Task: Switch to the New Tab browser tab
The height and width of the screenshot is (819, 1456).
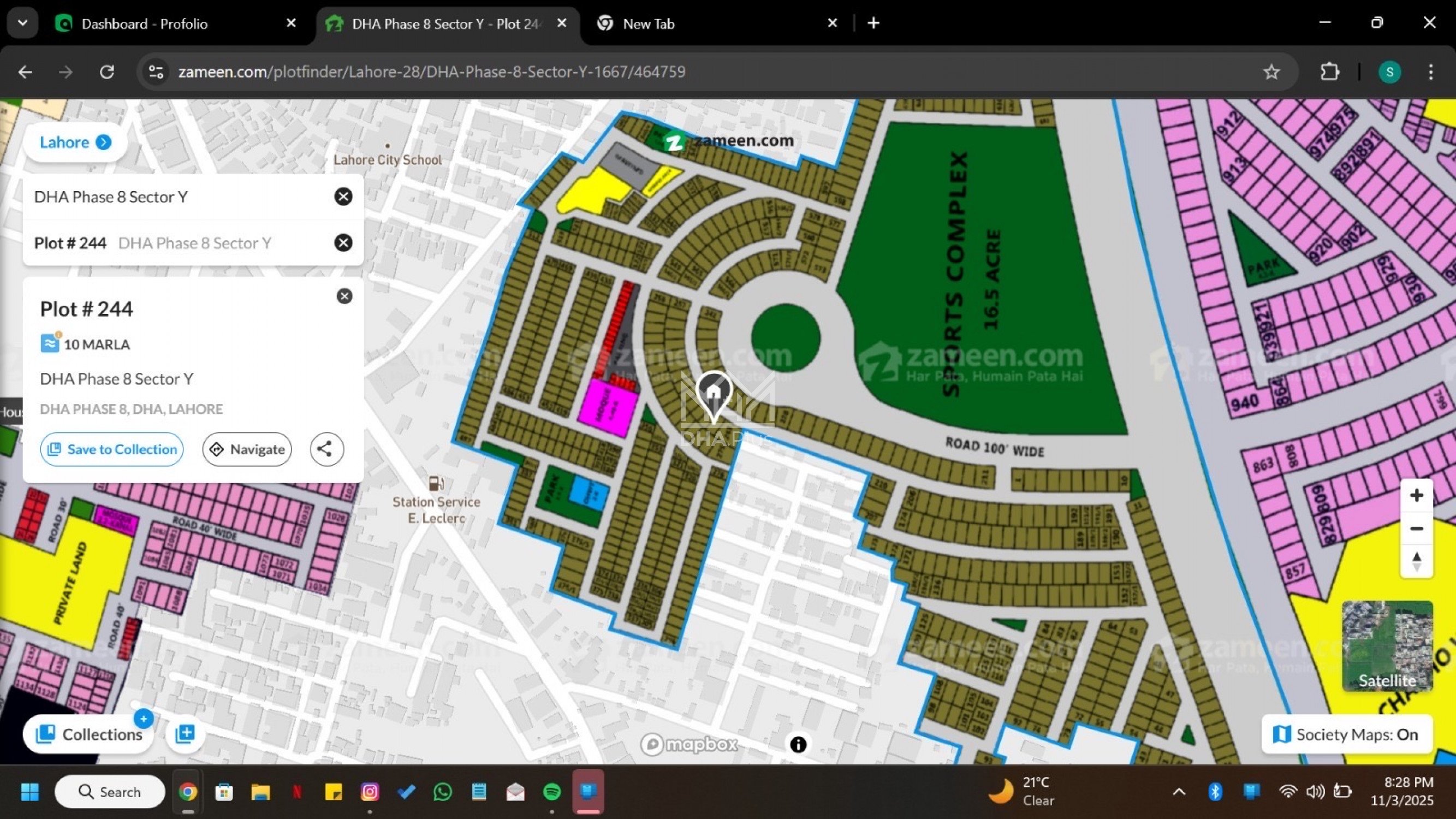Action: (649, 23)
